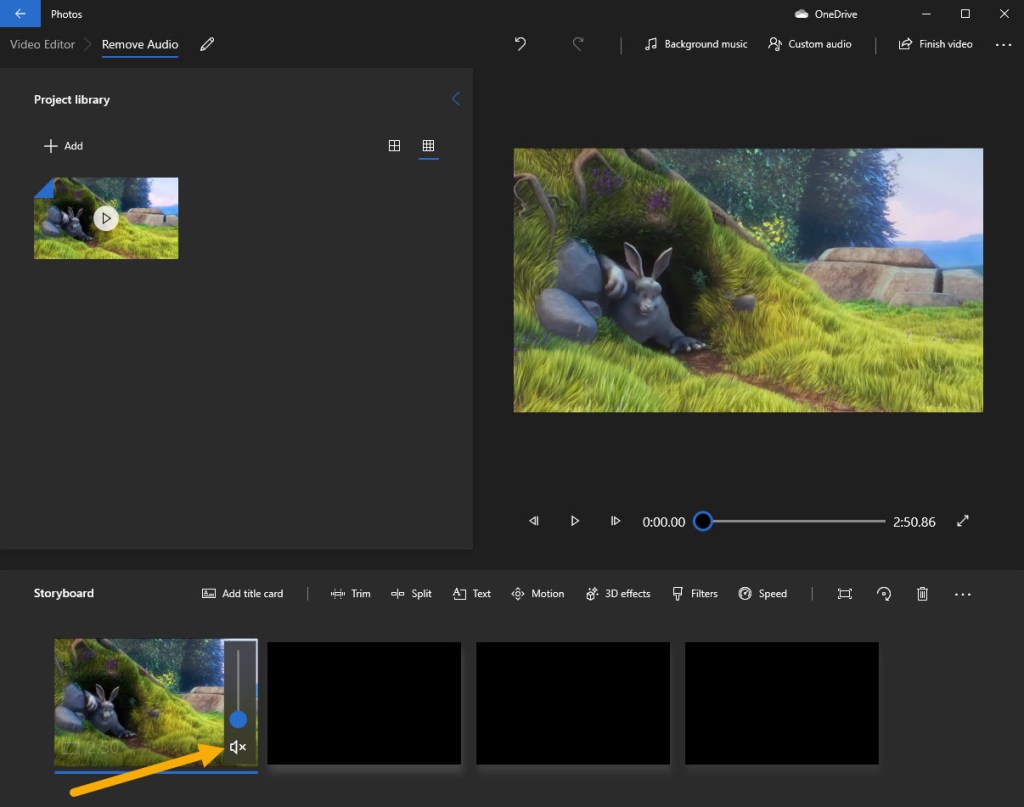Image resolution: width=1024 pixels, height=807 pixels.
Task: Go to Video Editor breadcrumb
Action: point(42,44)
